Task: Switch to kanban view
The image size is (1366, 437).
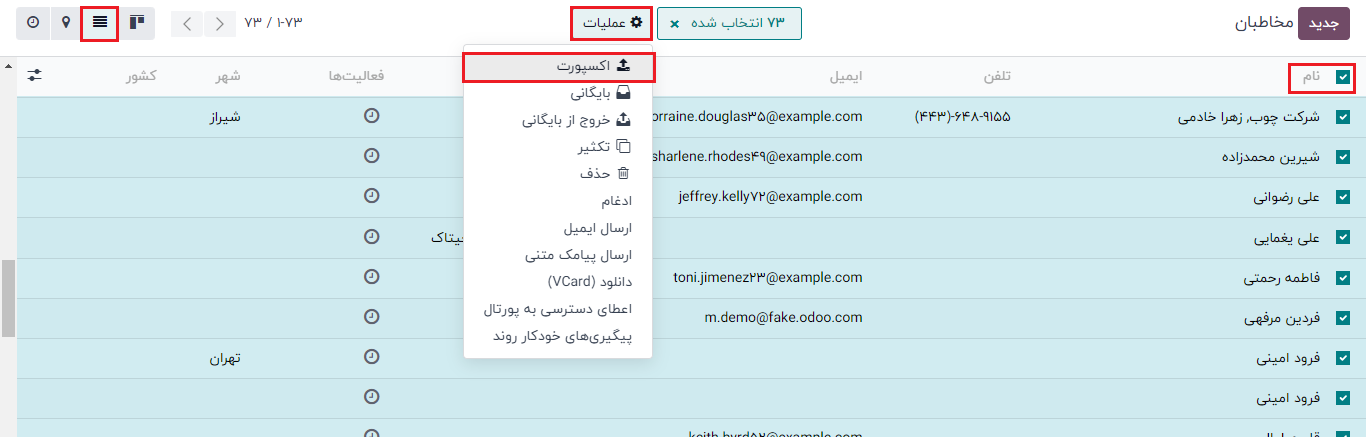Action: [136, 22]
